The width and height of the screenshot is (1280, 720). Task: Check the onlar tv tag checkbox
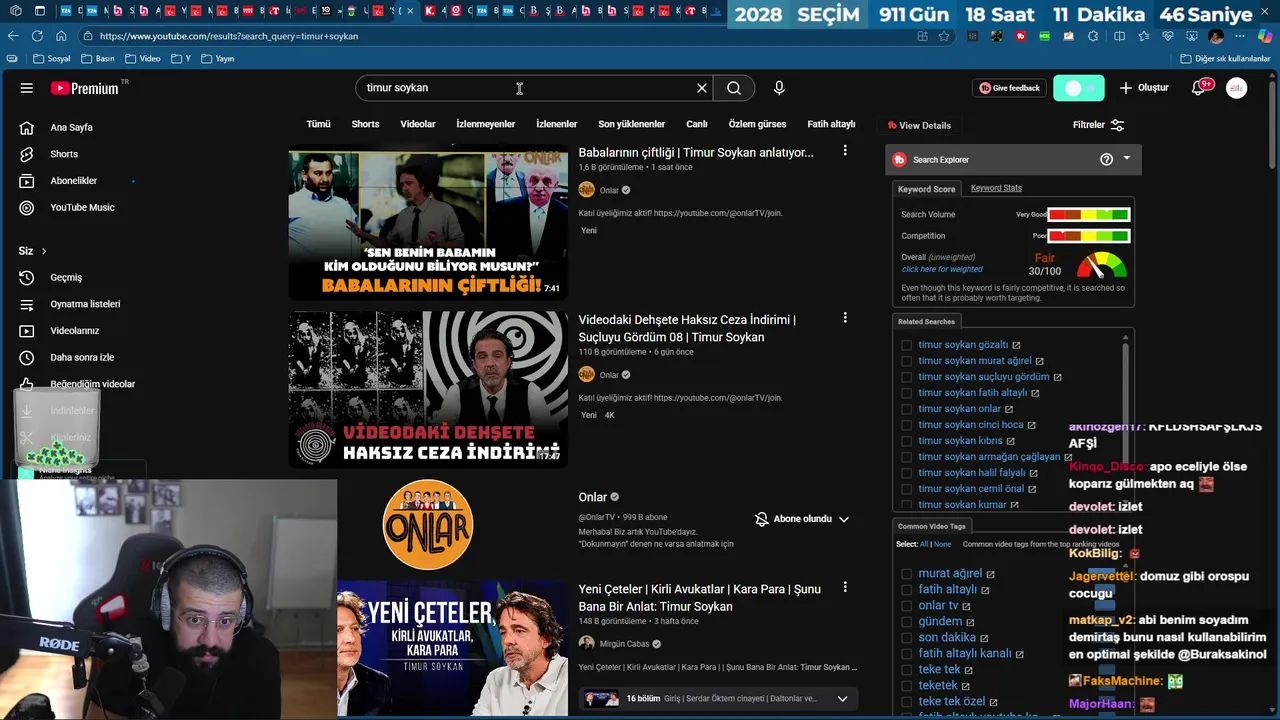coord(907,606)
